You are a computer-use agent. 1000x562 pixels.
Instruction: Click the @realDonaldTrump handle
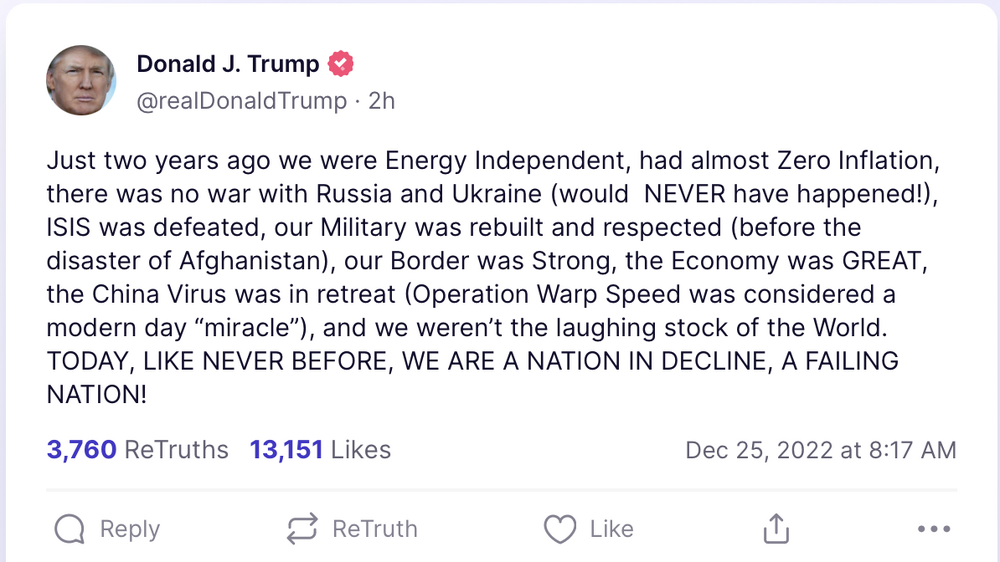click(241, 101)
